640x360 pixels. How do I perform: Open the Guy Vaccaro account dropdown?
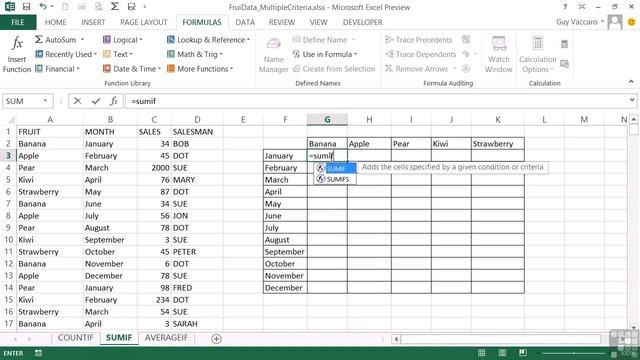click(x=602, y=22)
